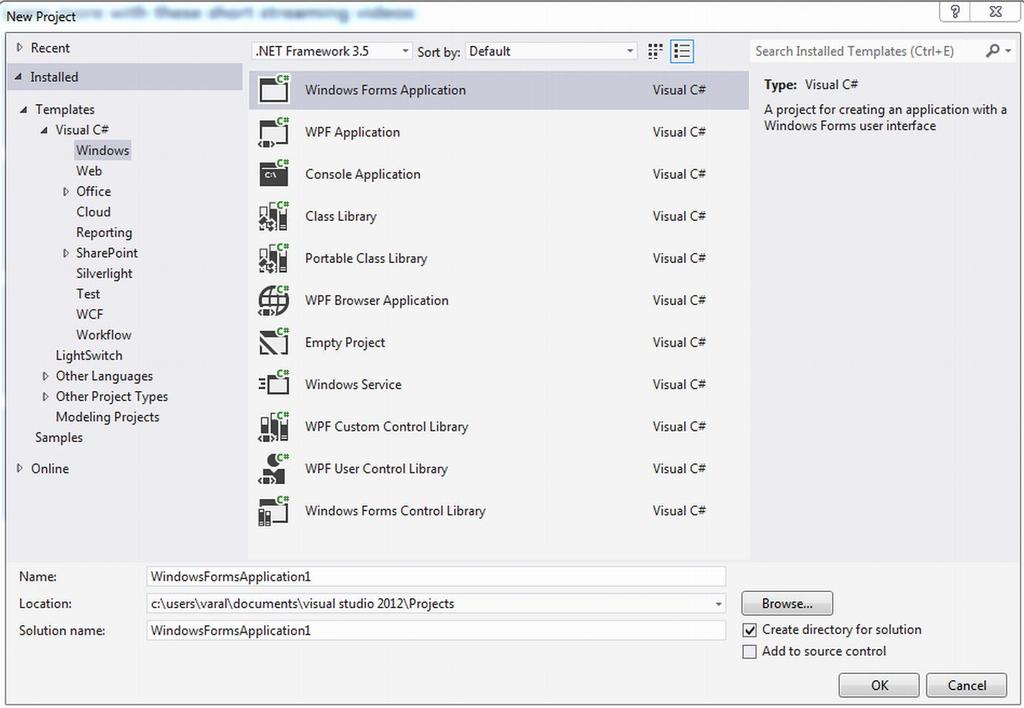
Task: Select the WPF Browser Application name
Action: [x=377, y=300]
